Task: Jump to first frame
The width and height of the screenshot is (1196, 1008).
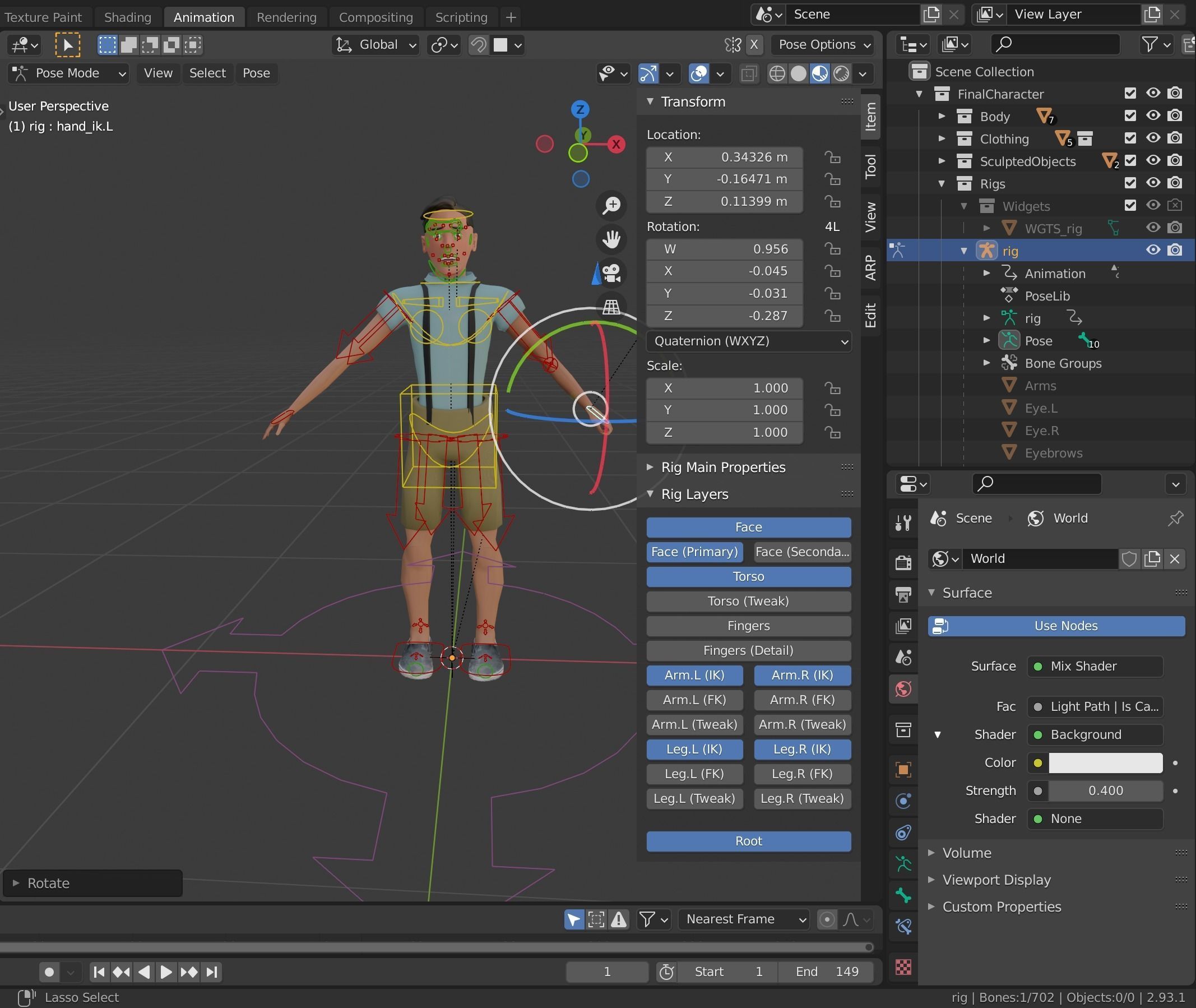Action: point(99,972)
